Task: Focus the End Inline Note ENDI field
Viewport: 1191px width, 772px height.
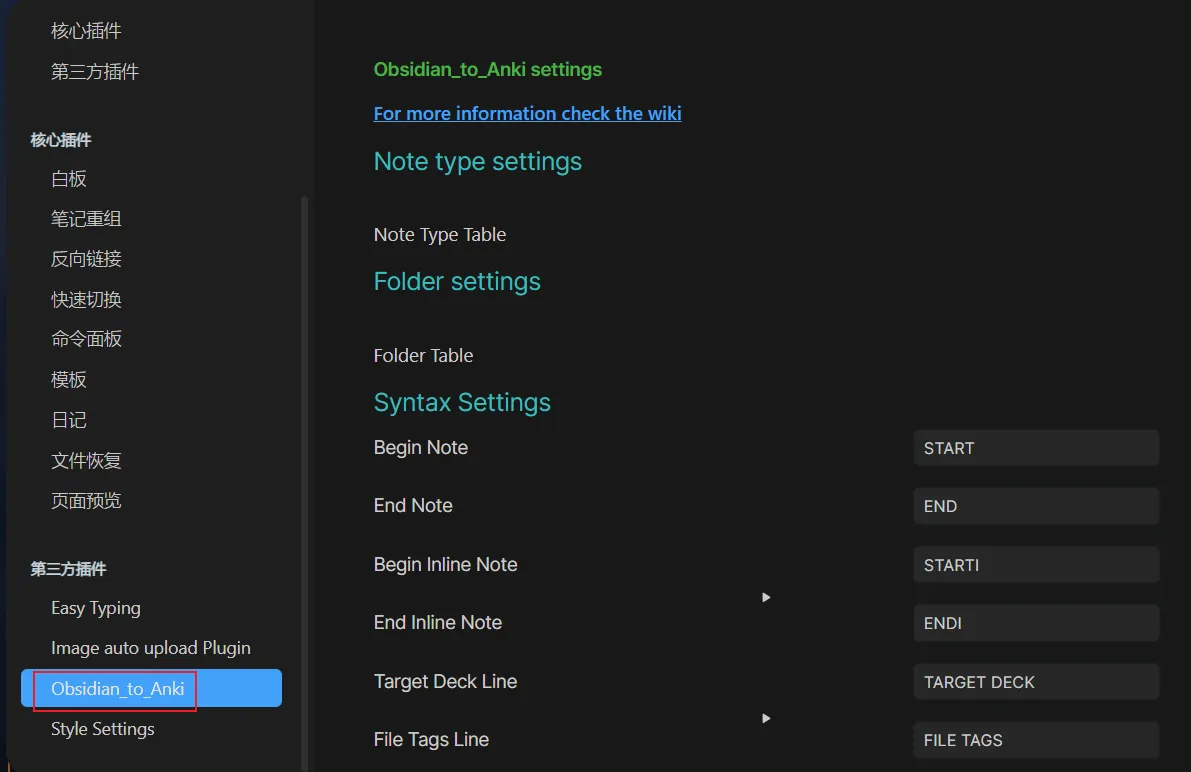Action: click(1036, 623)
